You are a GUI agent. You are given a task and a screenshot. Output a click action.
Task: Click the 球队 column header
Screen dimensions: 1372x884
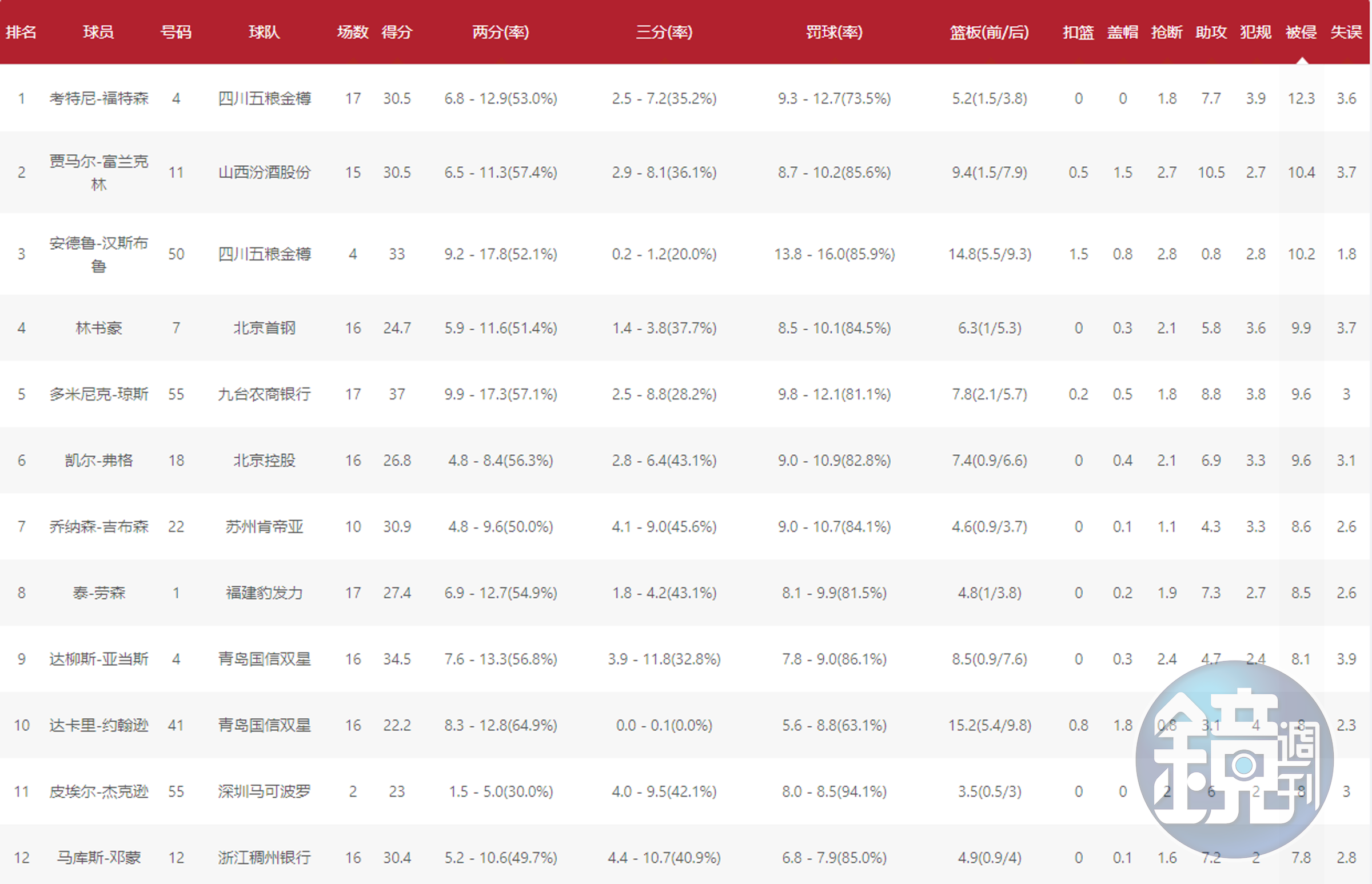[x=264, y=32]
